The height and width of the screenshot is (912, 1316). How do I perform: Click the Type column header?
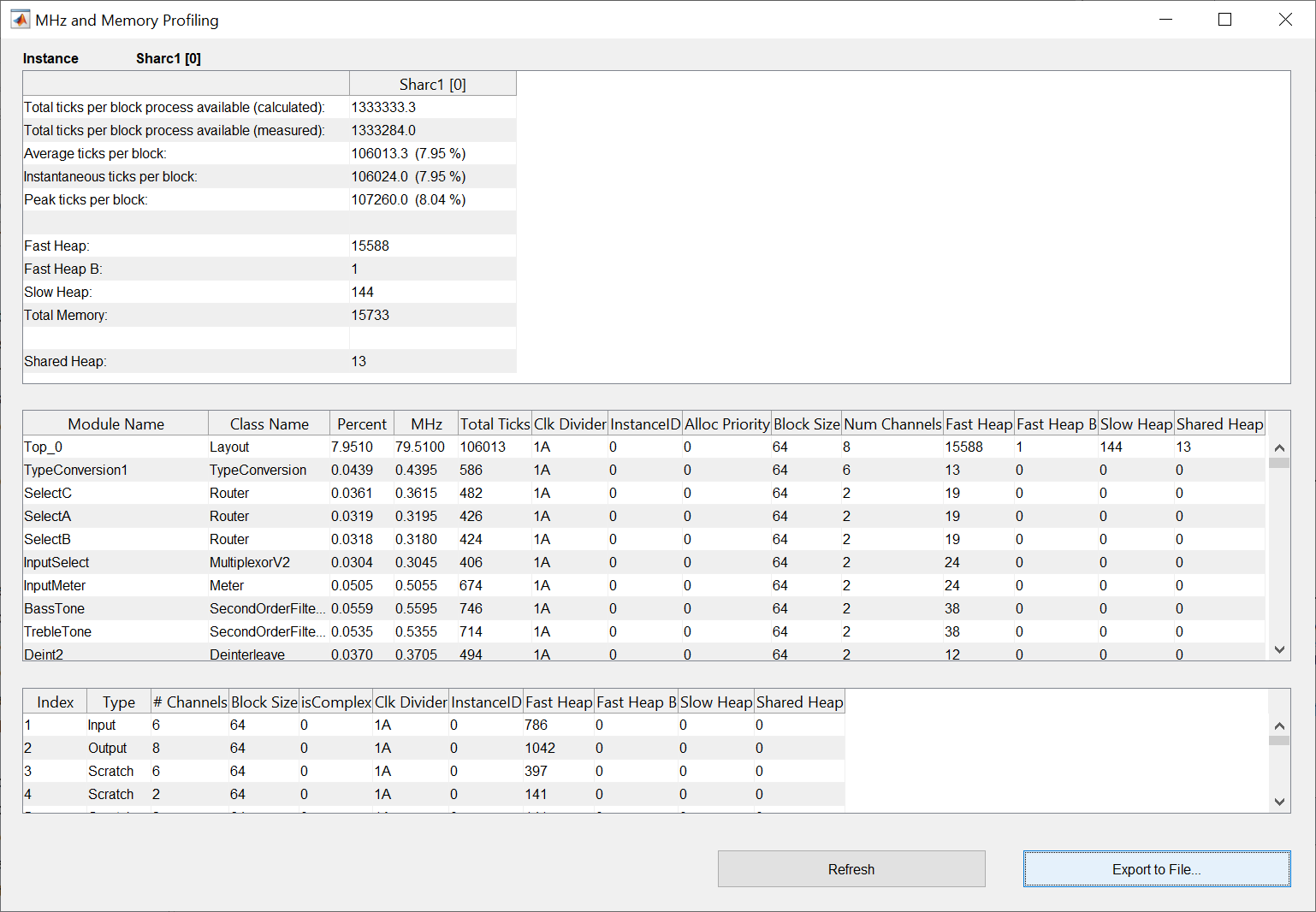tap(119, 702)
